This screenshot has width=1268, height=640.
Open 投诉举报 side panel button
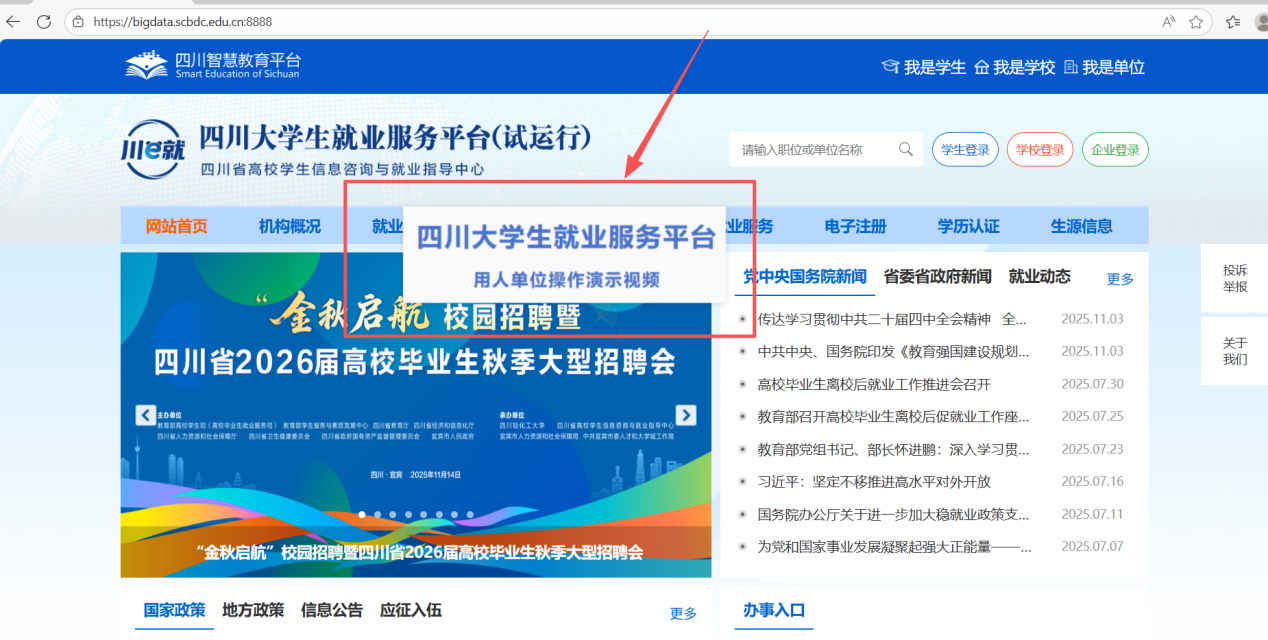click(1234, 279)
